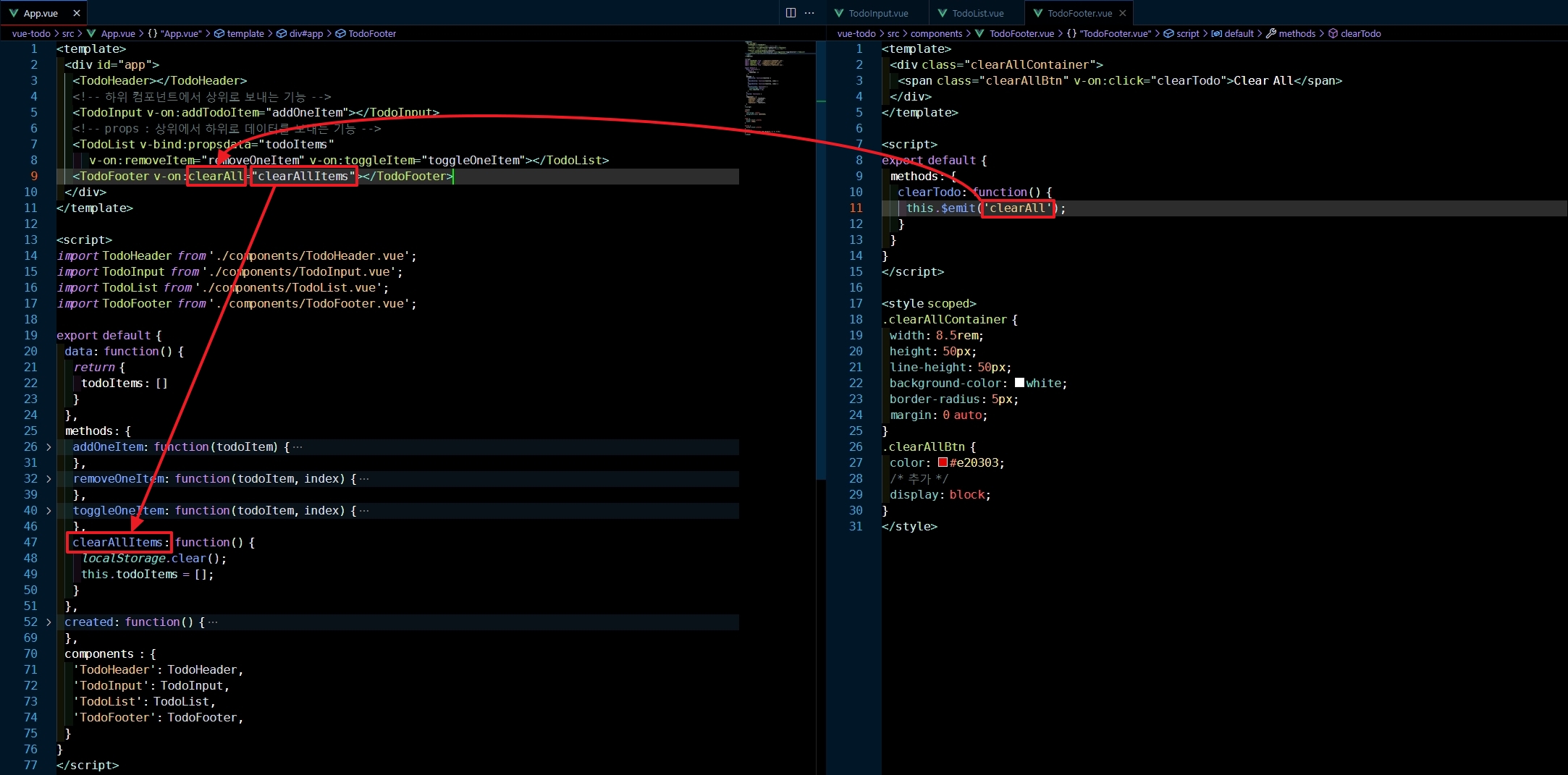This screenshot has width=1568, height=775.
Task: Click the todoItems: [] data line
Action: pos(125,383)
